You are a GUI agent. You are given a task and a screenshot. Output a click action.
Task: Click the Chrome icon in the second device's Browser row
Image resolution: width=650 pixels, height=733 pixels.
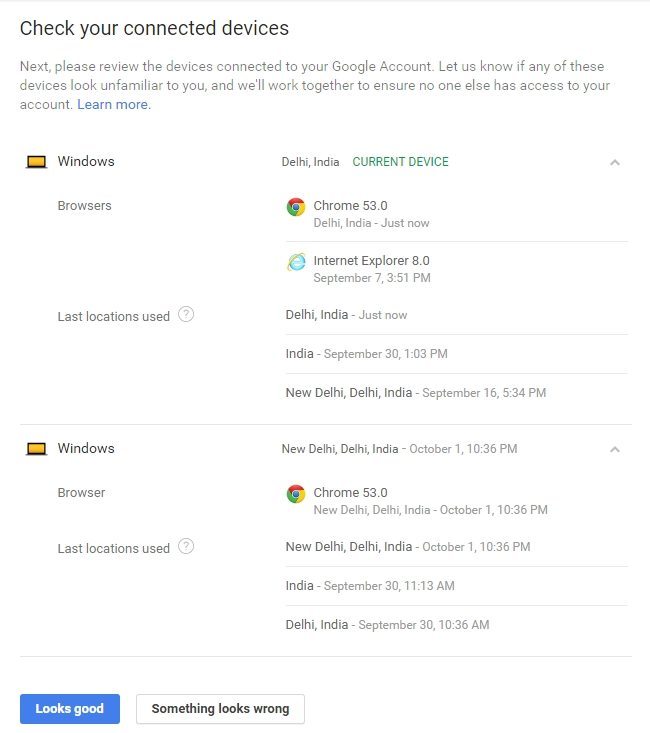(296, 494)
